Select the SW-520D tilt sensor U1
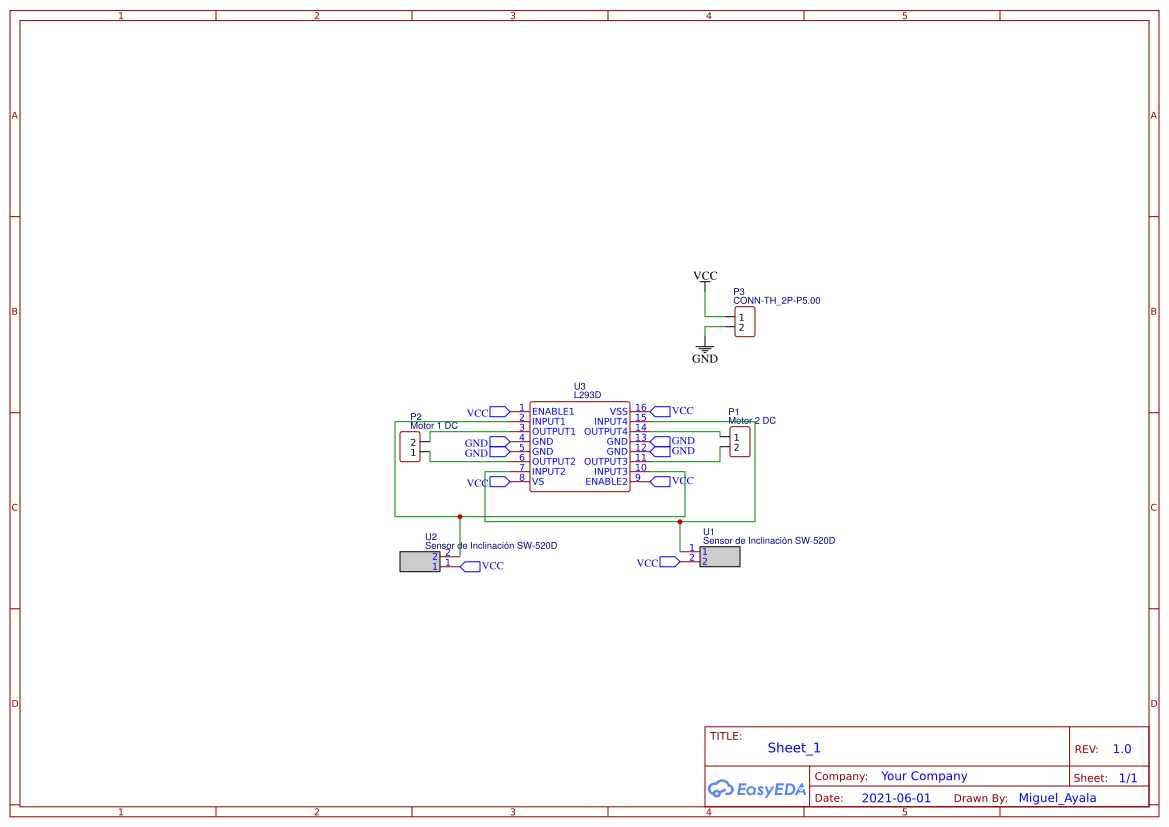 722,556
